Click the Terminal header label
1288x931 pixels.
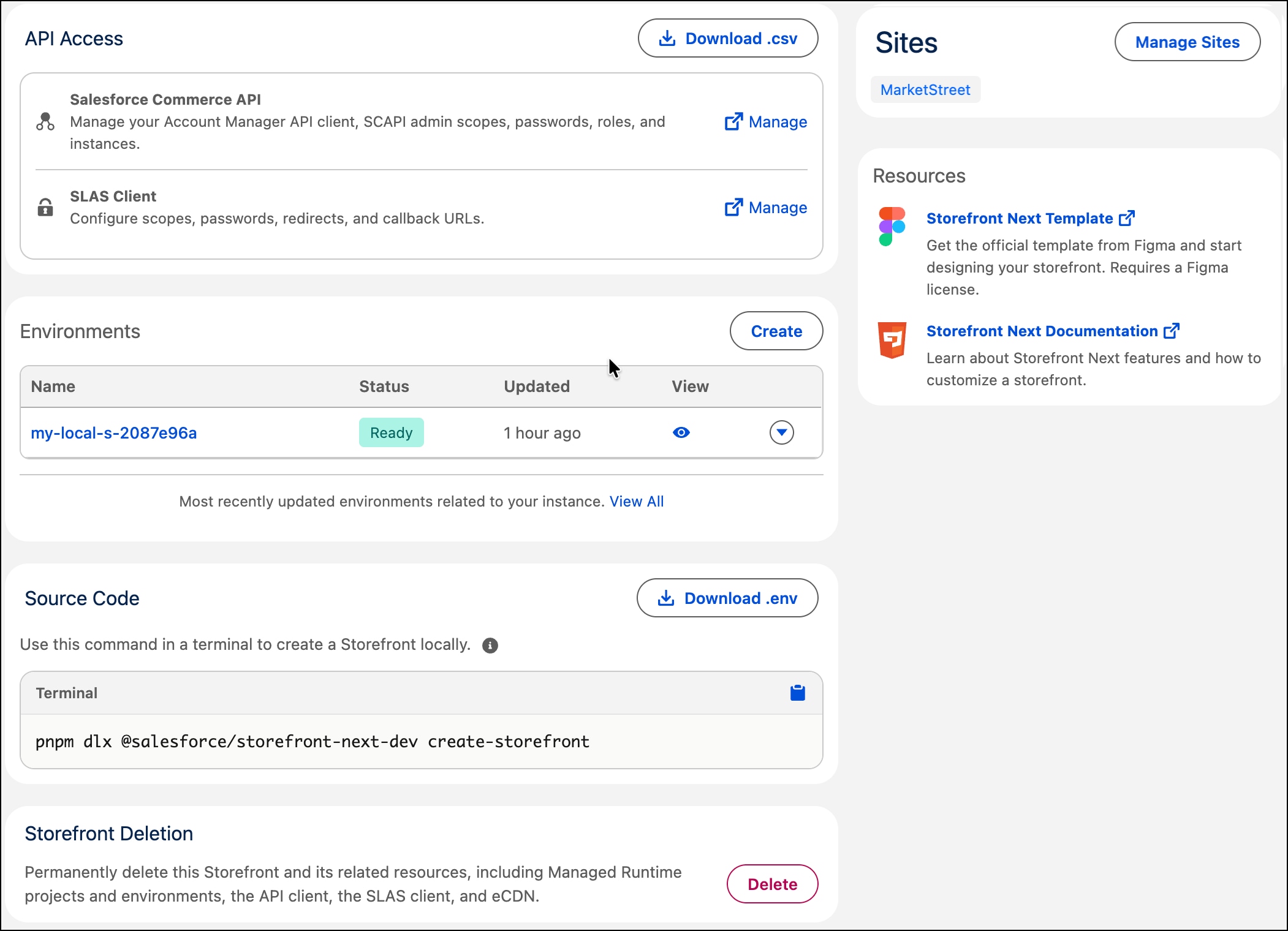pyautogui.click(x=67, y=693)
